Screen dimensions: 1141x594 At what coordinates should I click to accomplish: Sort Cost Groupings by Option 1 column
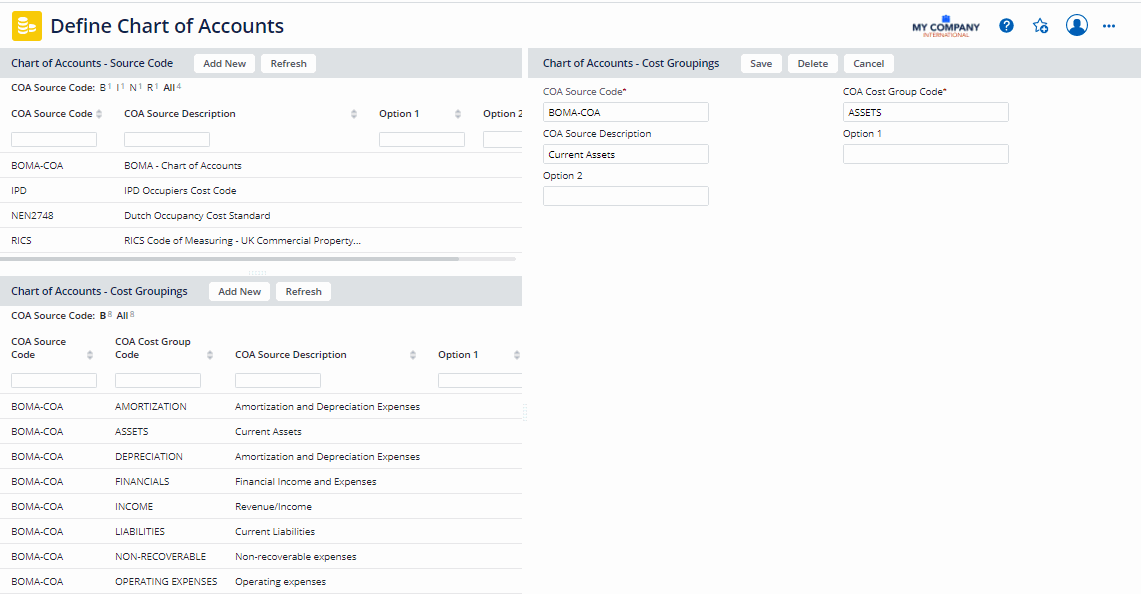516,355
